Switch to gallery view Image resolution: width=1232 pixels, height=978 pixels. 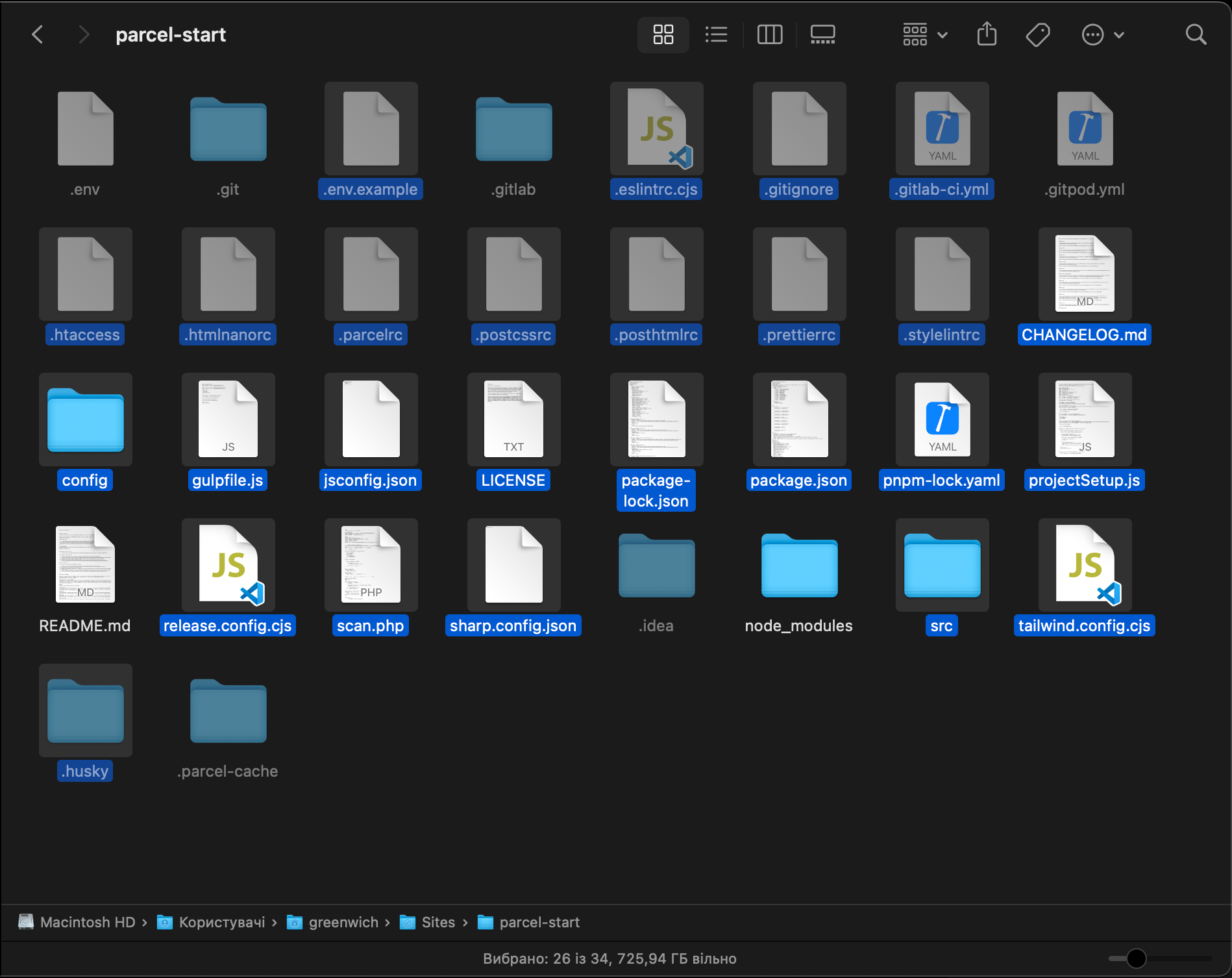click(x=822, y=34)
